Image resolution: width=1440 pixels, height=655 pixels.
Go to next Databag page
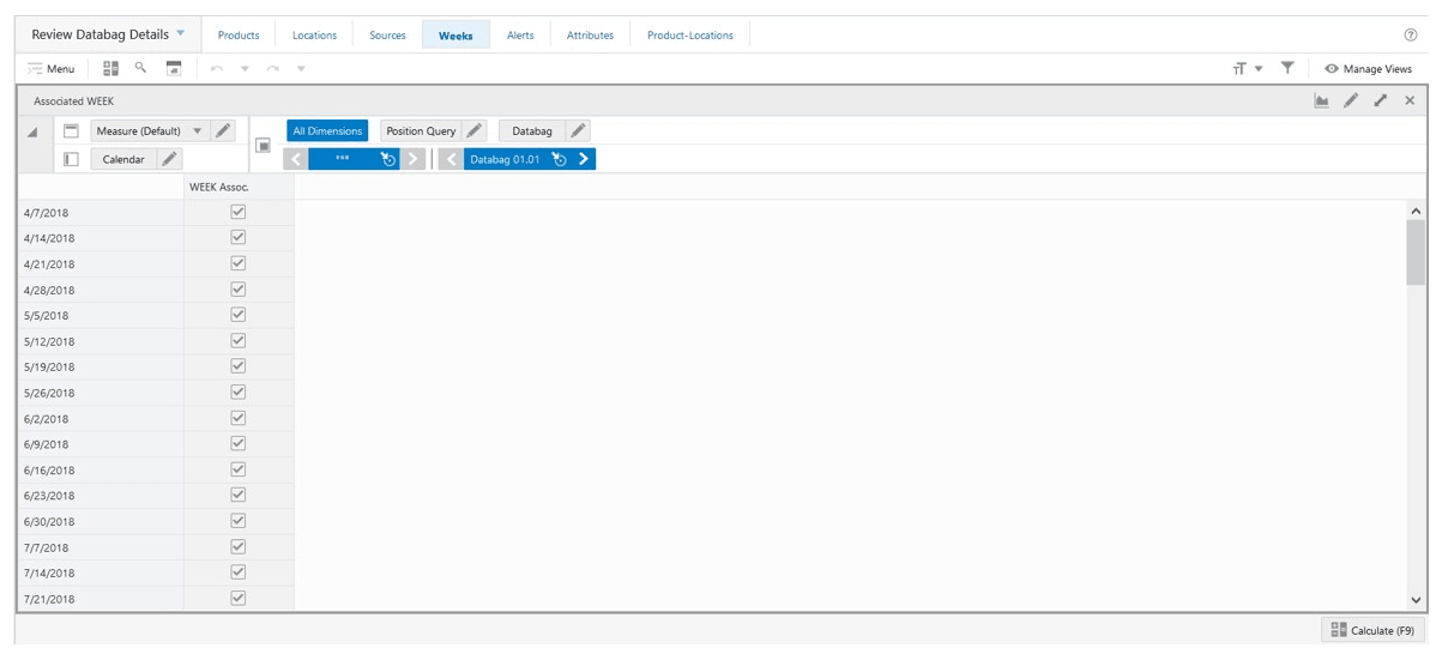click(x=584, y=159)
